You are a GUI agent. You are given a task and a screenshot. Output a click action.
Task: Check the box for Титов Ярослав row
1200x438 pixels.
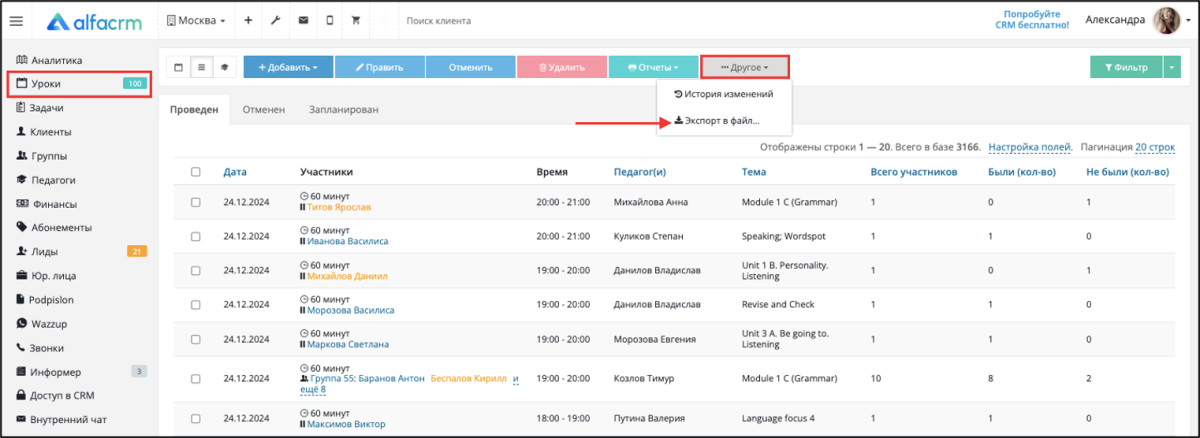click(196, 202)
